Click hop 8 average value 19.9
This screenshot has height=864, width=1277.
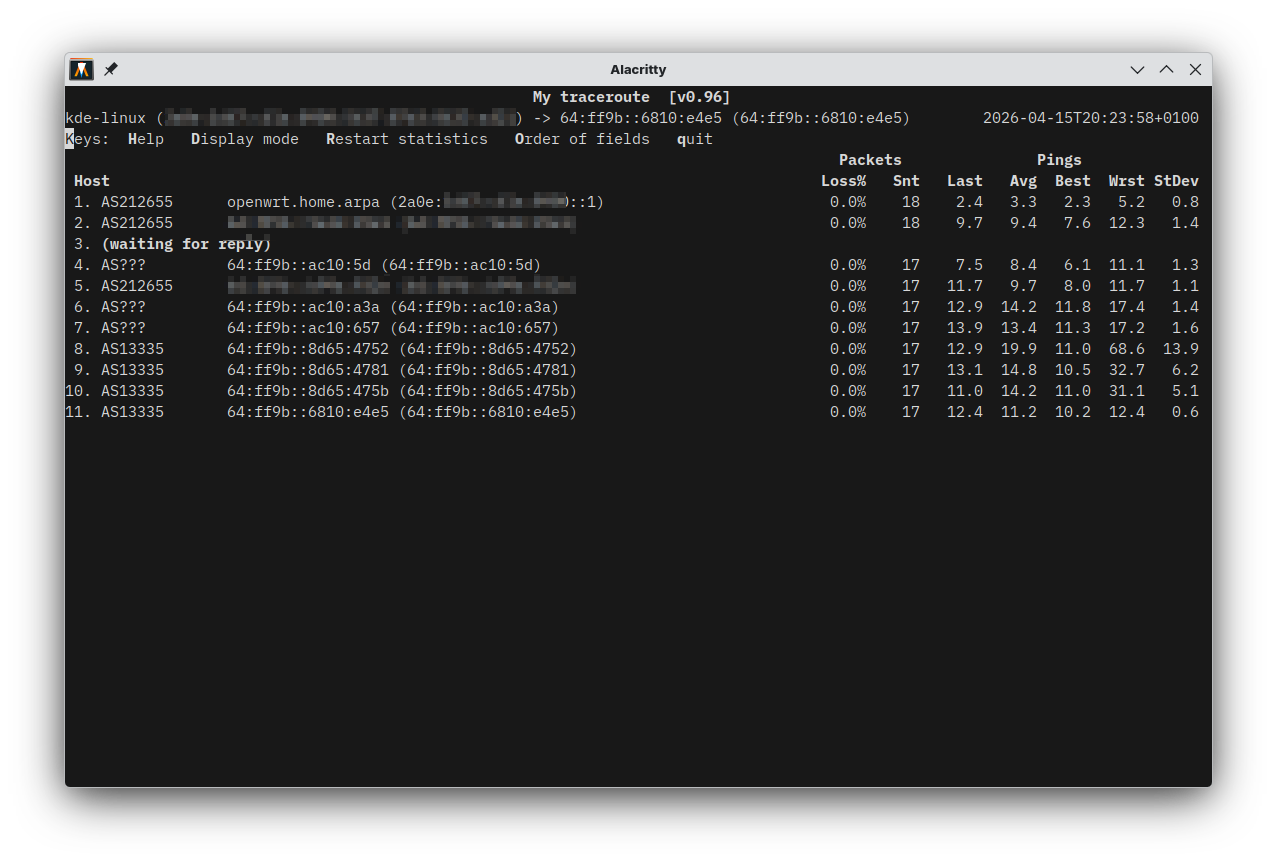(1019, 349)
